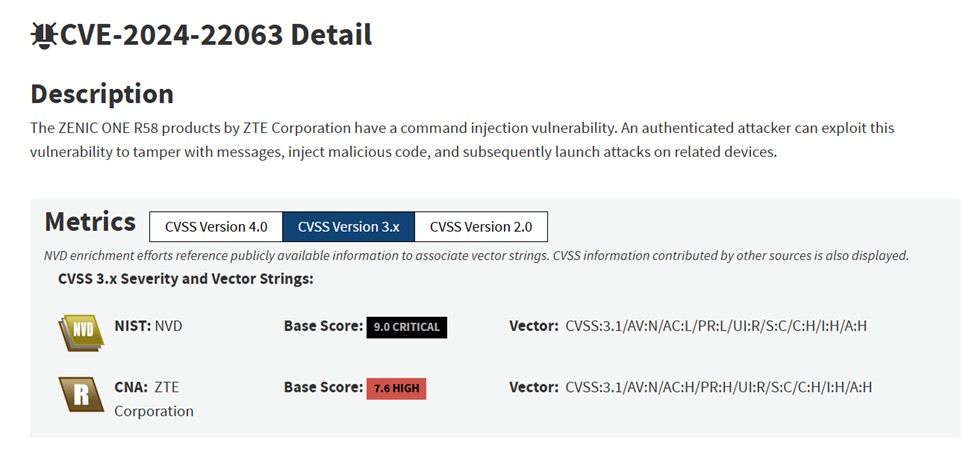Open the CVSS Version 2.0 tab
This screenshot has height=449, width=975.
pyautogui.click(x=481, y=227)
